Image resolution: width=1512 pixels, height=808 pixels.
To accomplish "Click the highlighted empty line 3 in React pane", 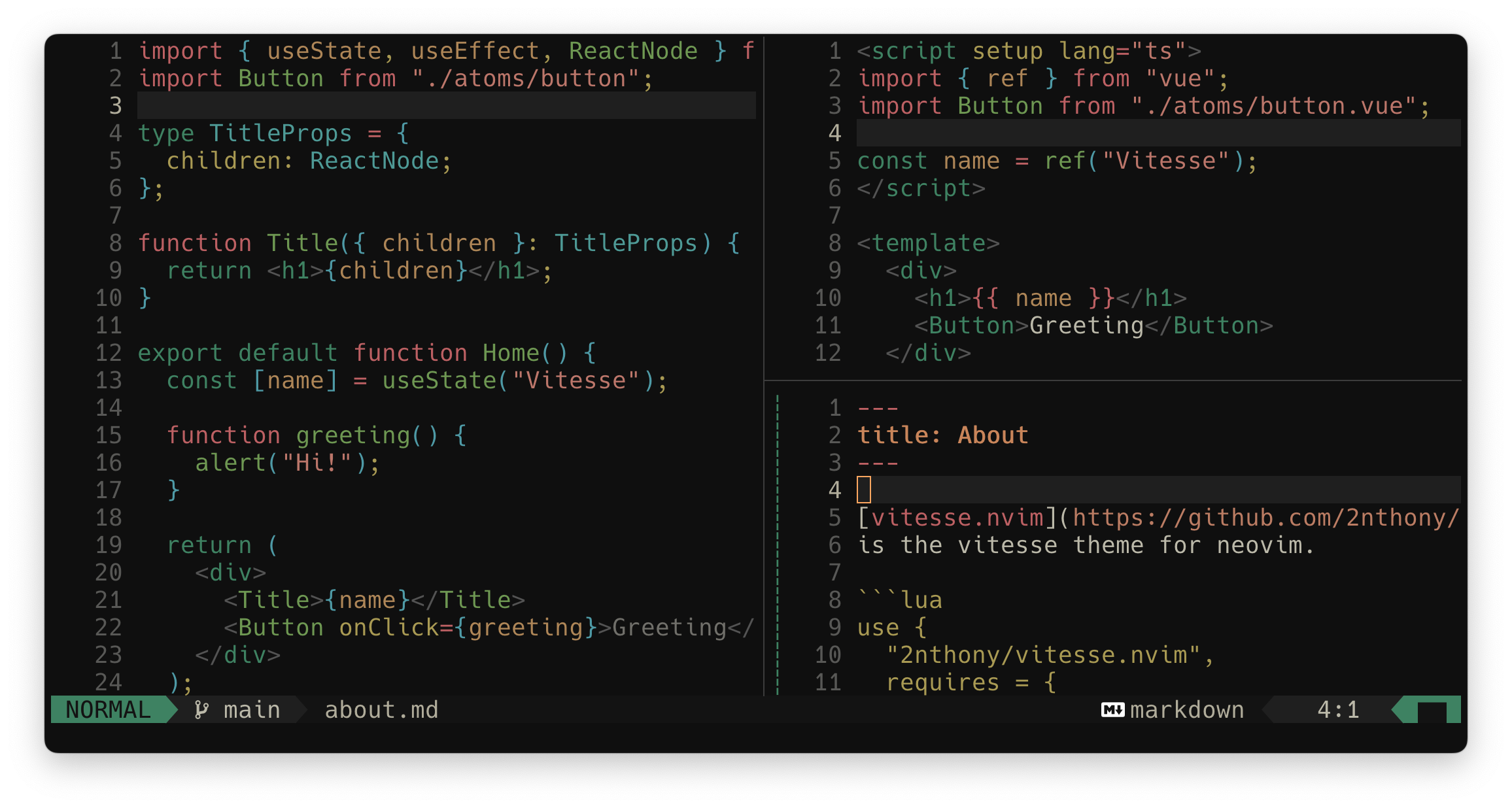I will 446,106.
